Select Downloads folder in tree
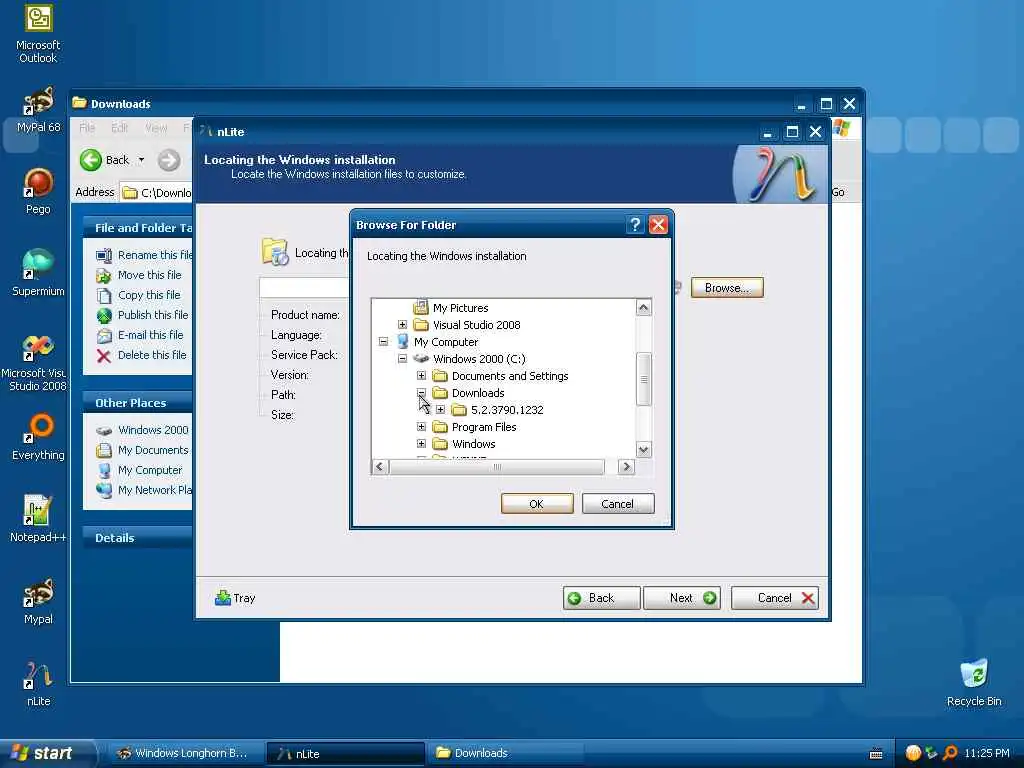The image size is (1024, 768). (x=477, y=392)
